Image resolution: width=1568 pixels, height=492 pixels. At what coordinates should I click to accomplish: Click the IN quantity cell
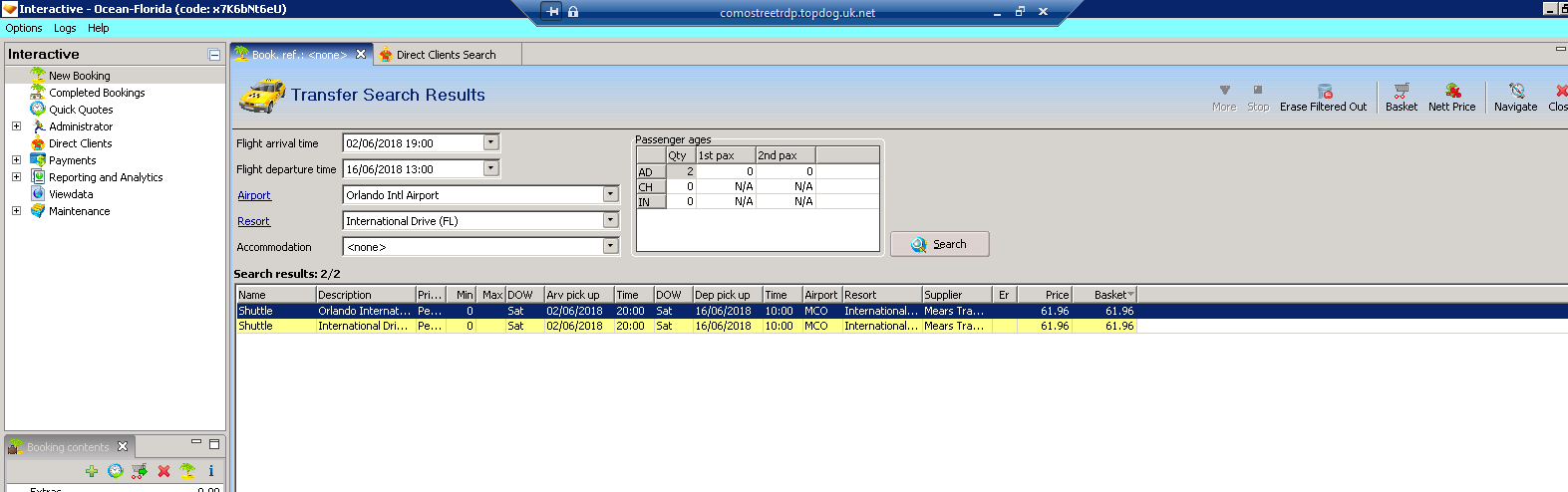click(x=681, y=201)
